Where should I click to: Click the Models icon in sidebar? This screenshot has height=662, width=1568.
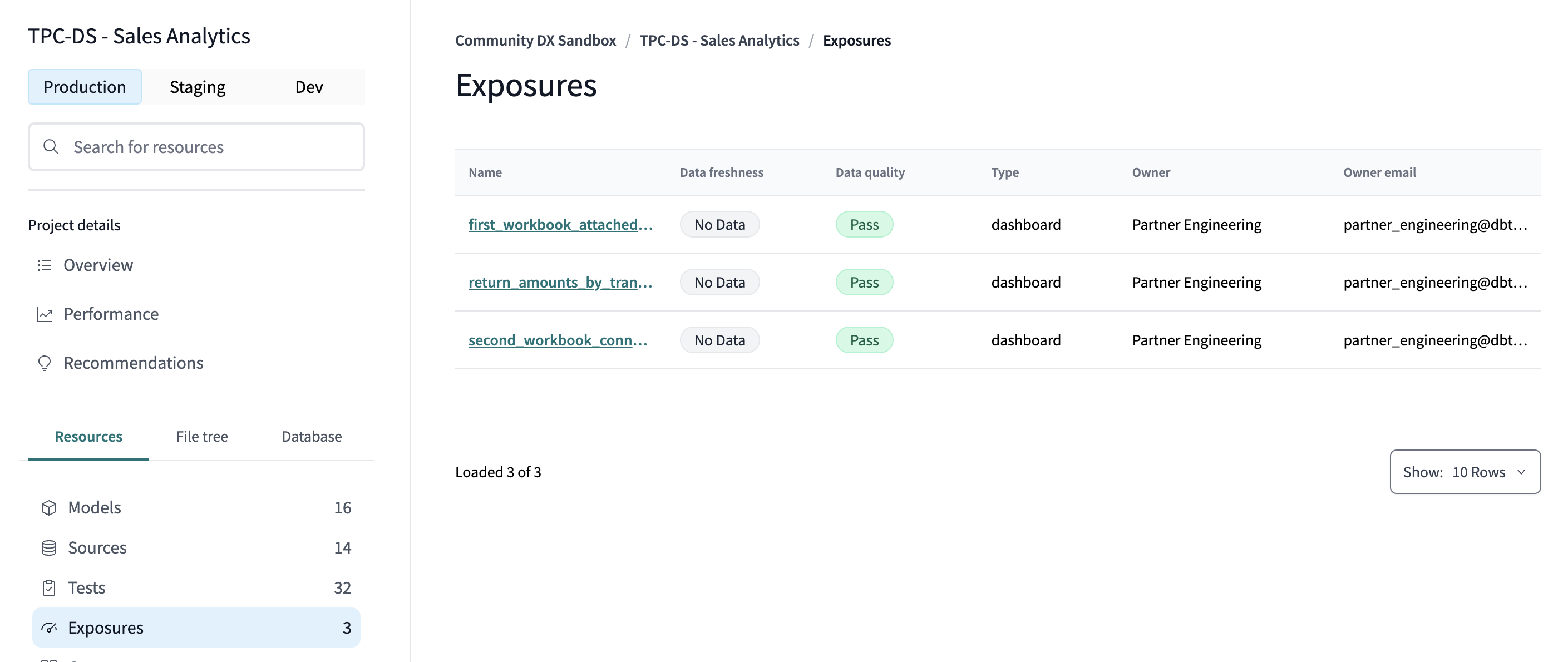point(49,506)
